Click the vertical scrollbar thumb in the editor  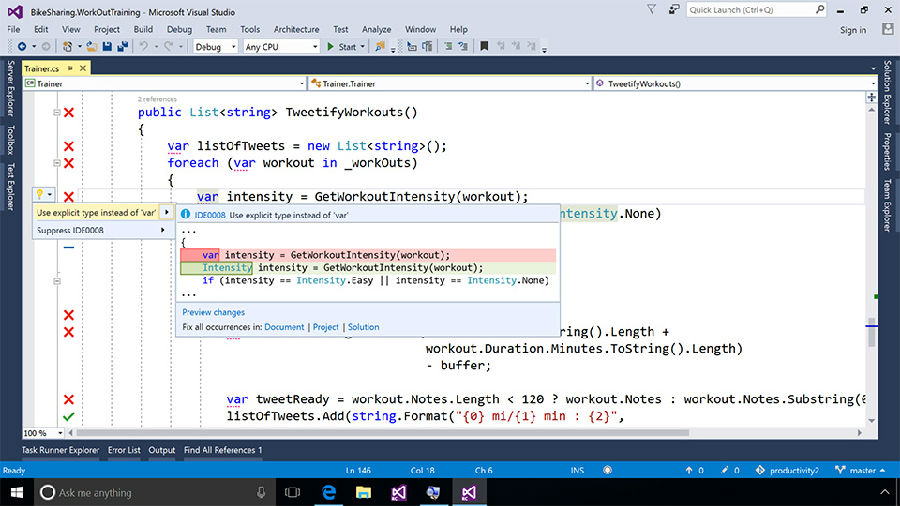point(872,333)
